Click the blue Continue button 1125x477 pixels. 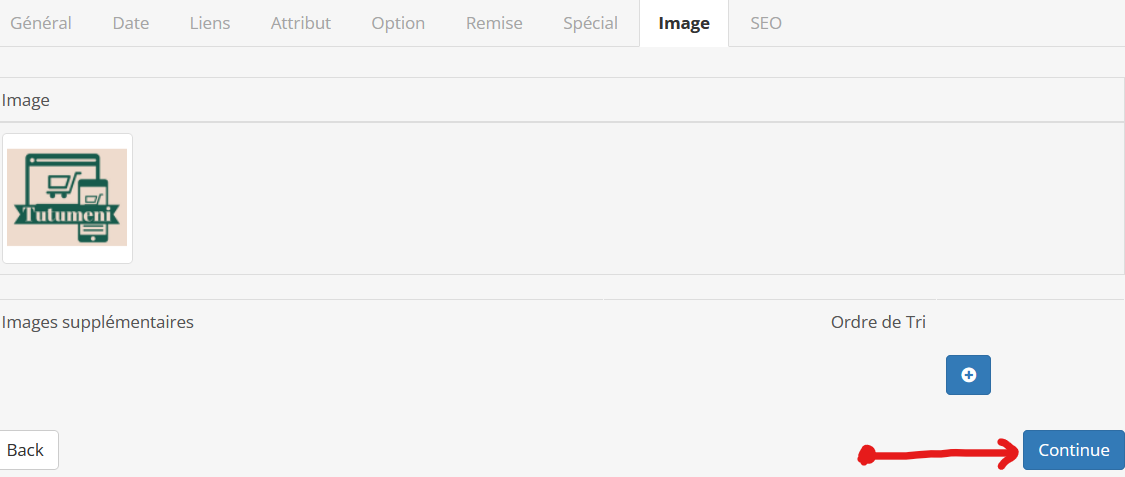[x=1073, y=450]
